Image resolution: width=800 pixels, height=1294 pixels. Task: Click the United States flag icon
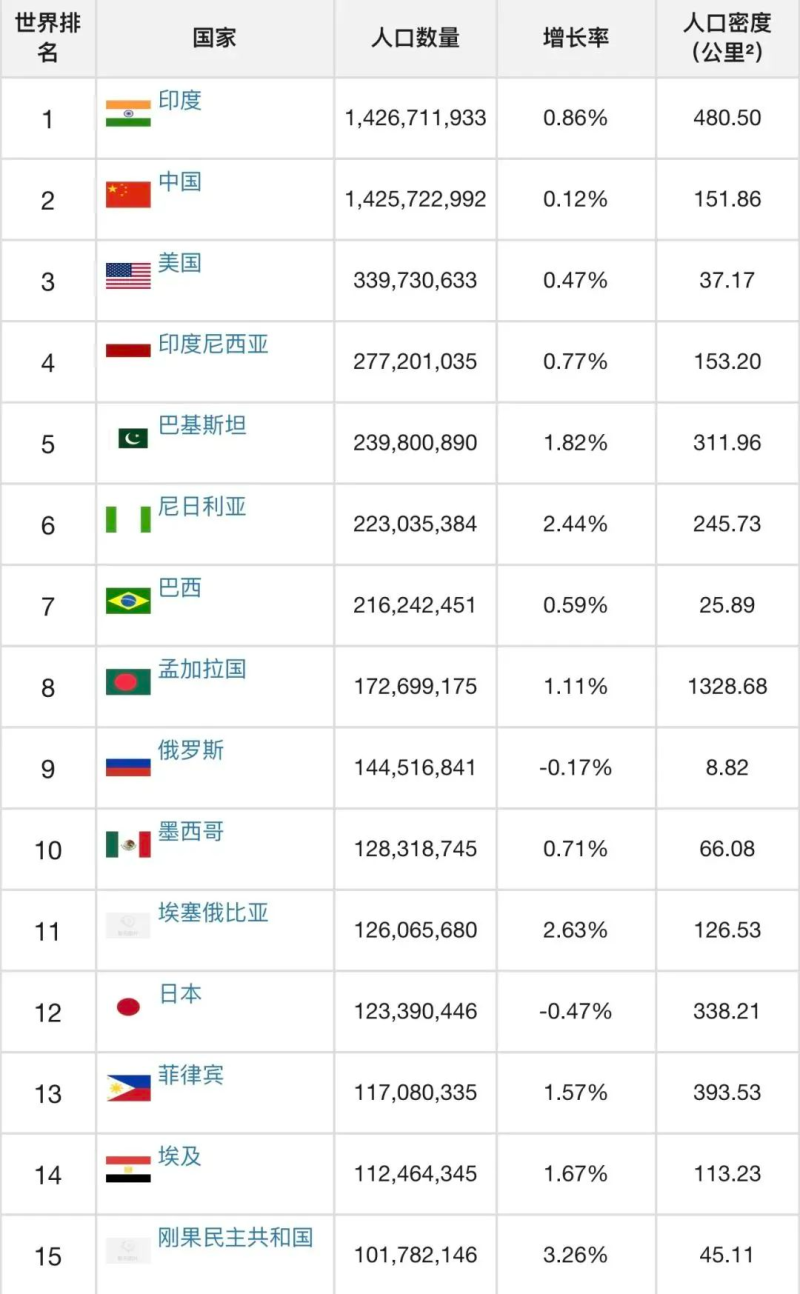(128, 275)
